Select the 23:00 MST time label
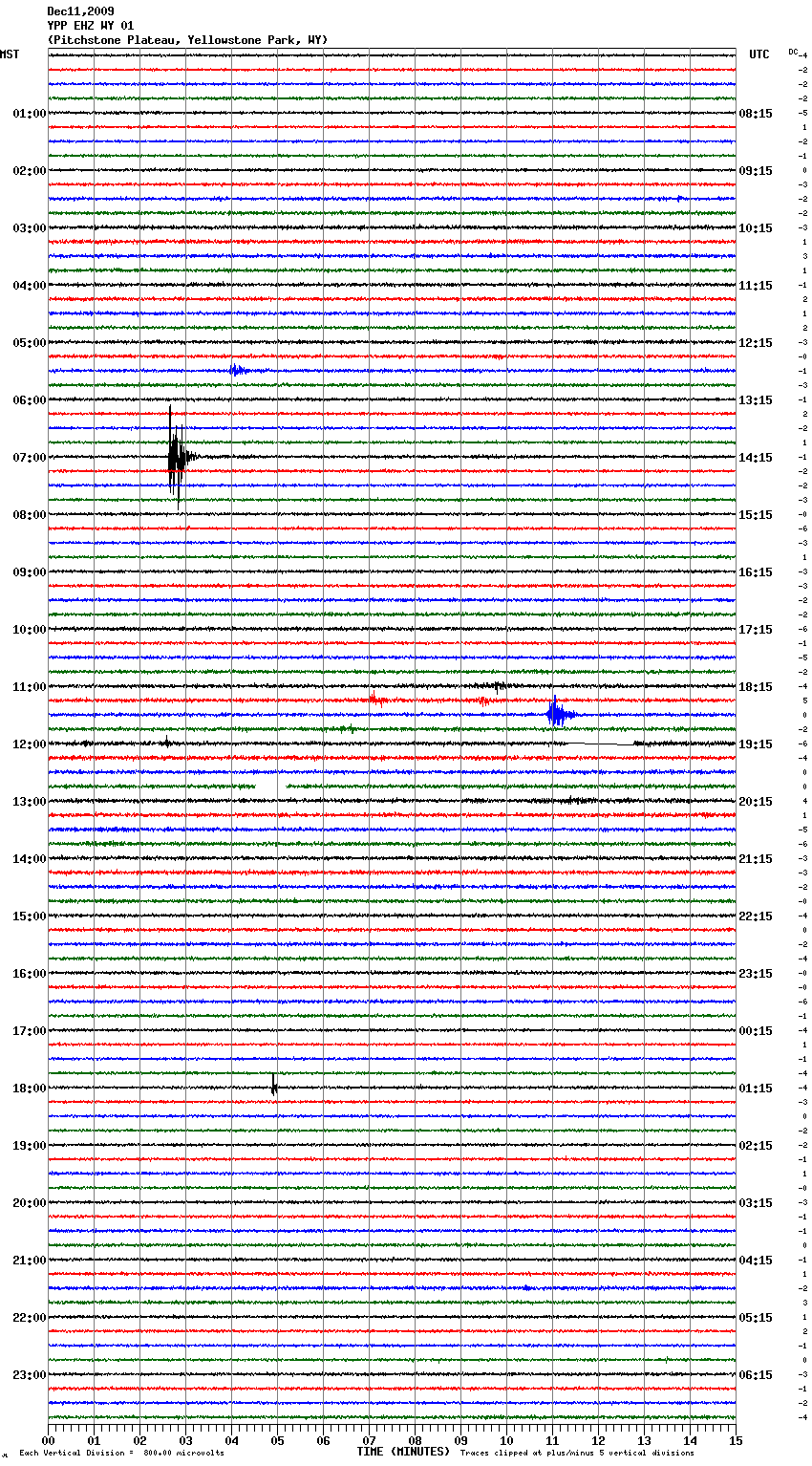Image resolution: width=812 pixels, height=1466 pixels. coord(29,1375)
